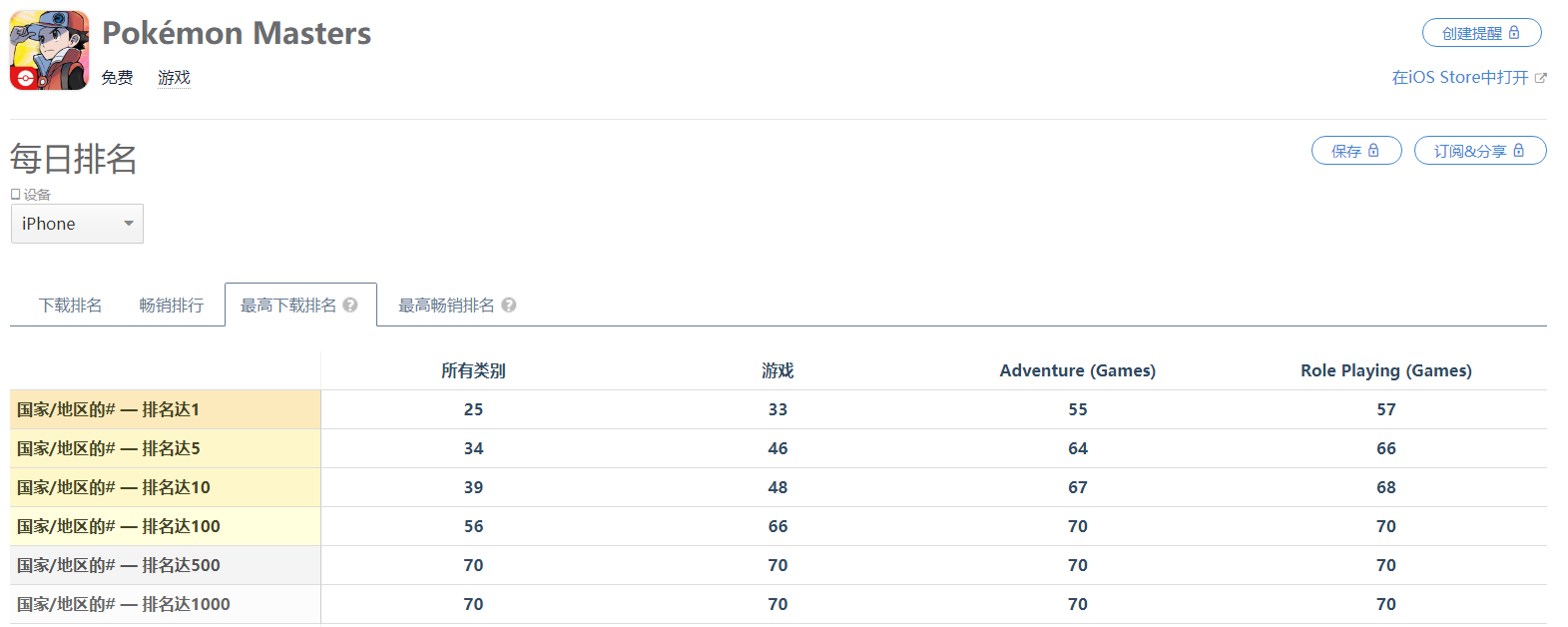Screen dimensions: 1568x627
Task: Click help icon next to 最高下载排名
Action: click(x=350, y=306)
